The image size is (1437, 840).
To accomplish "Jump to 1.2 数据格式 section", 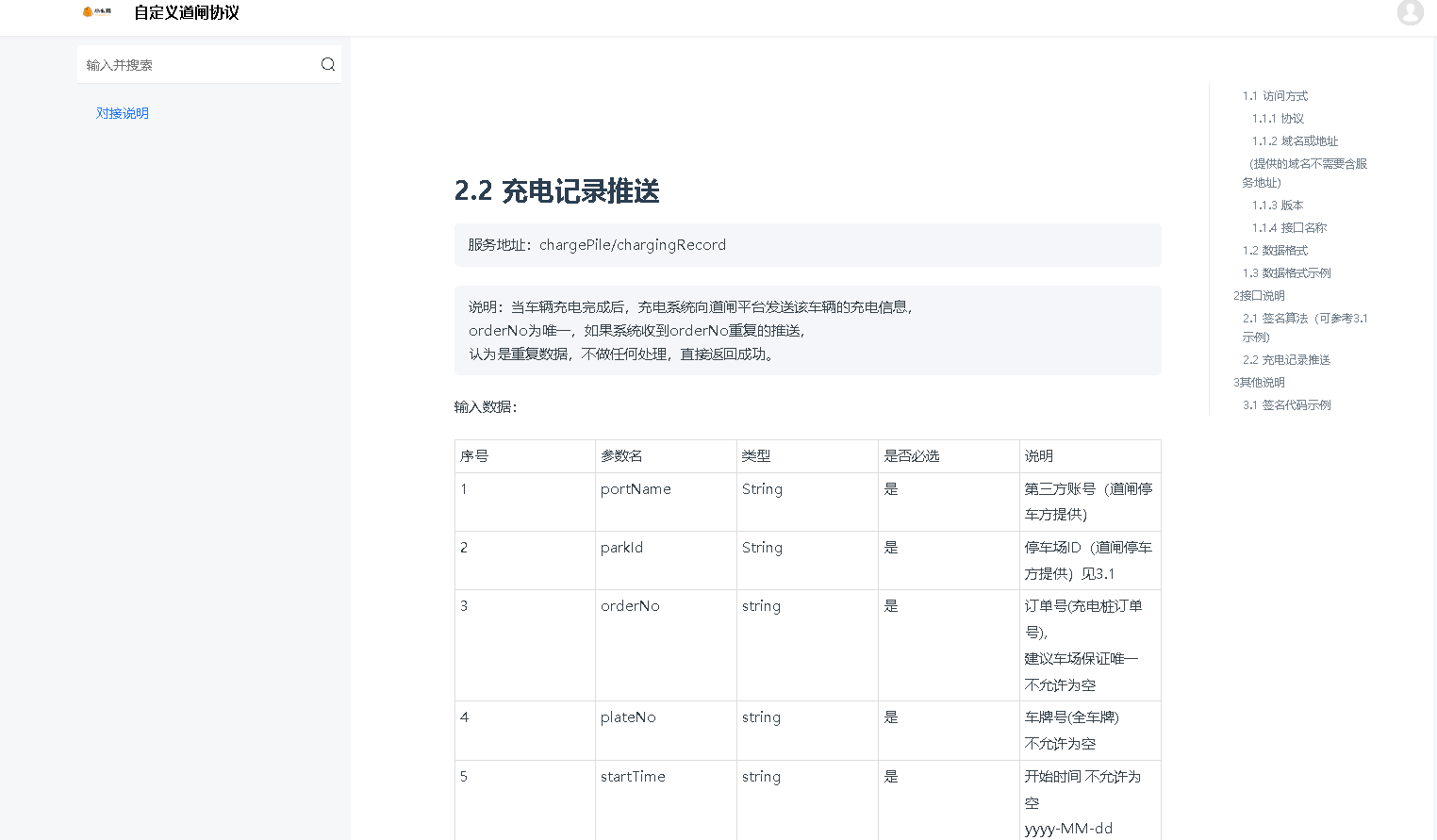I will coord(1275,251).
